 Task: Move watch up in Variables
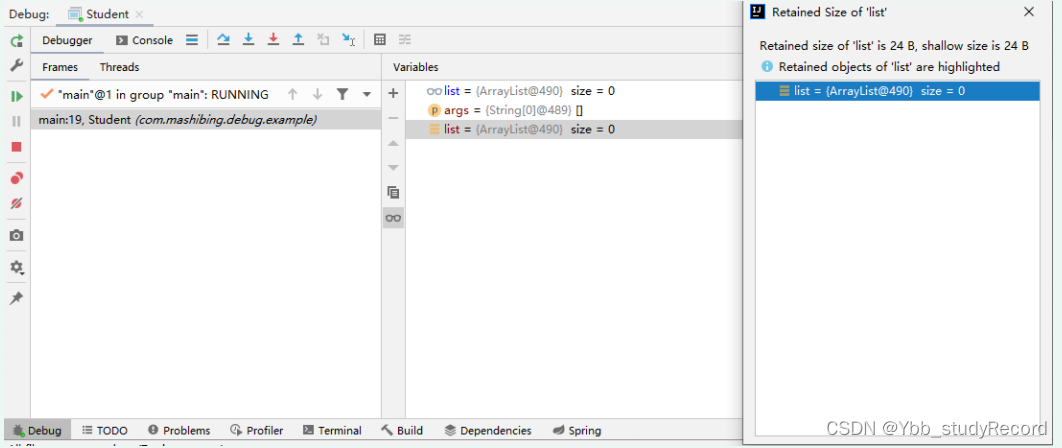(x=393, y=144)
